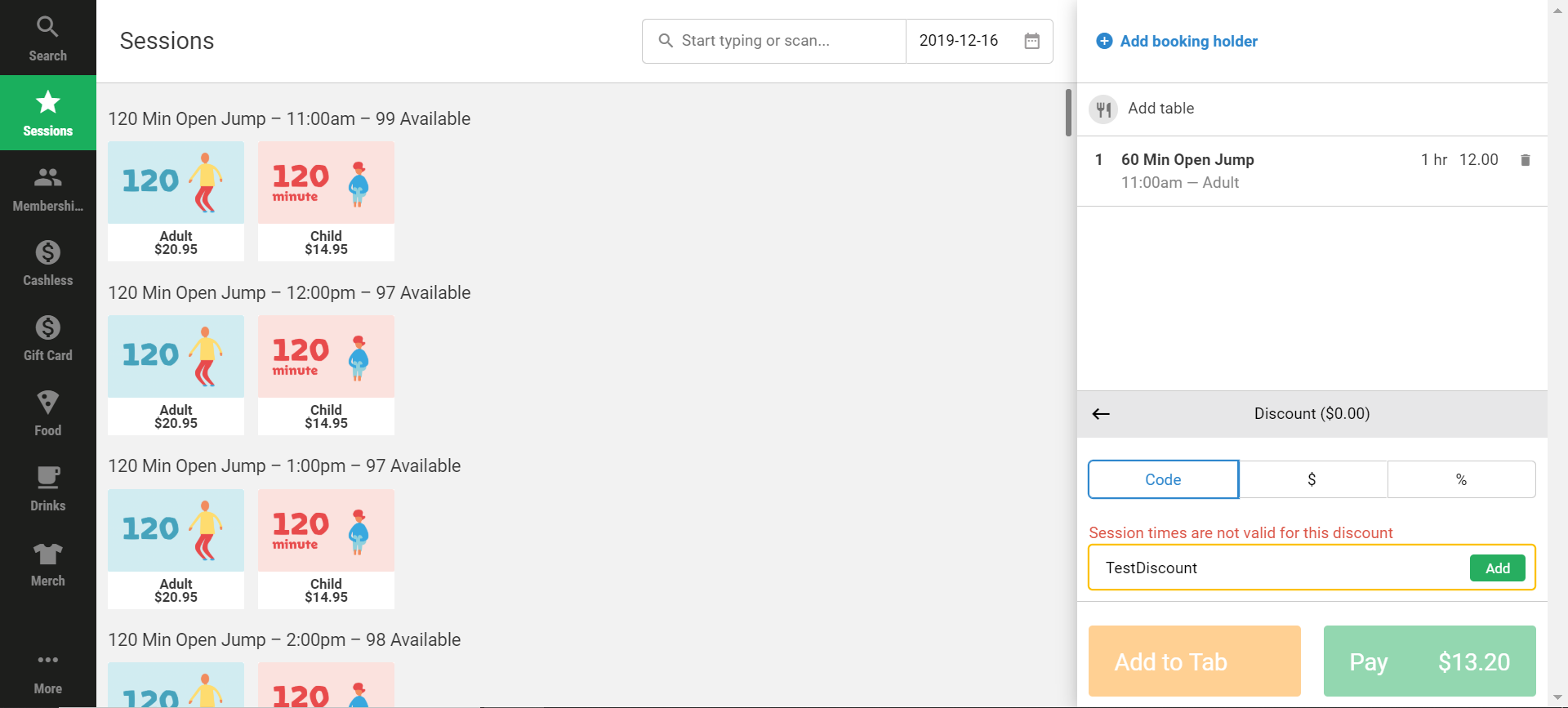Switch to the percent discount tab
Viewport: 1568px width, 708px height.
click(x=1461, y=479)
